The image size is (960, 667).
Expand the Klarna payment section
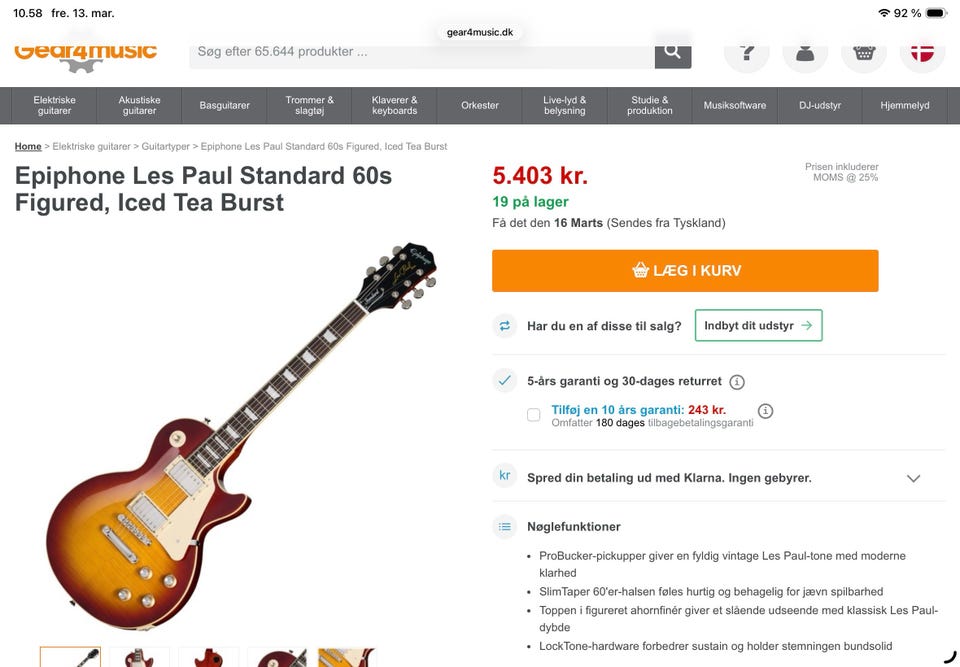[913, 478]
